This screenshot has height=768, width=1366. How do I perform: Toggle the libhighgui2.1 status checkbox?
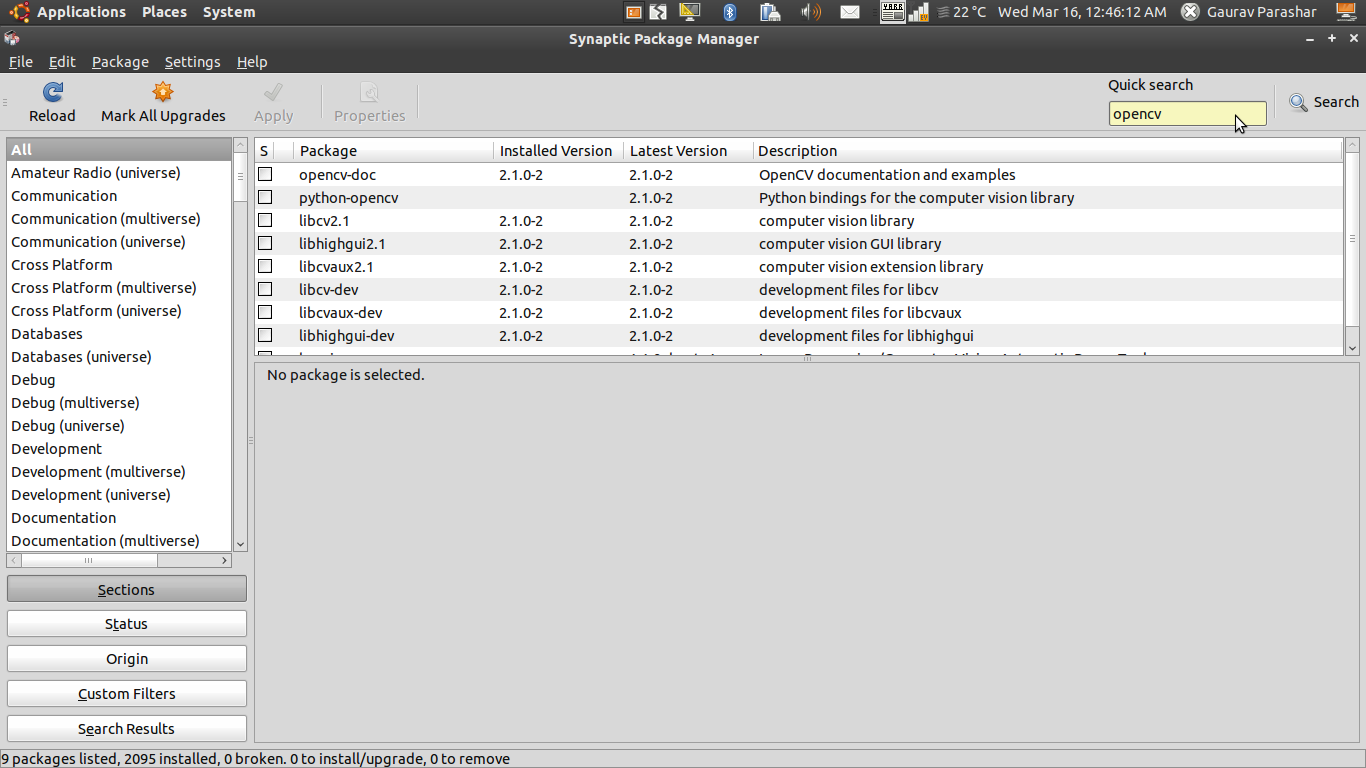click(265, 243)
